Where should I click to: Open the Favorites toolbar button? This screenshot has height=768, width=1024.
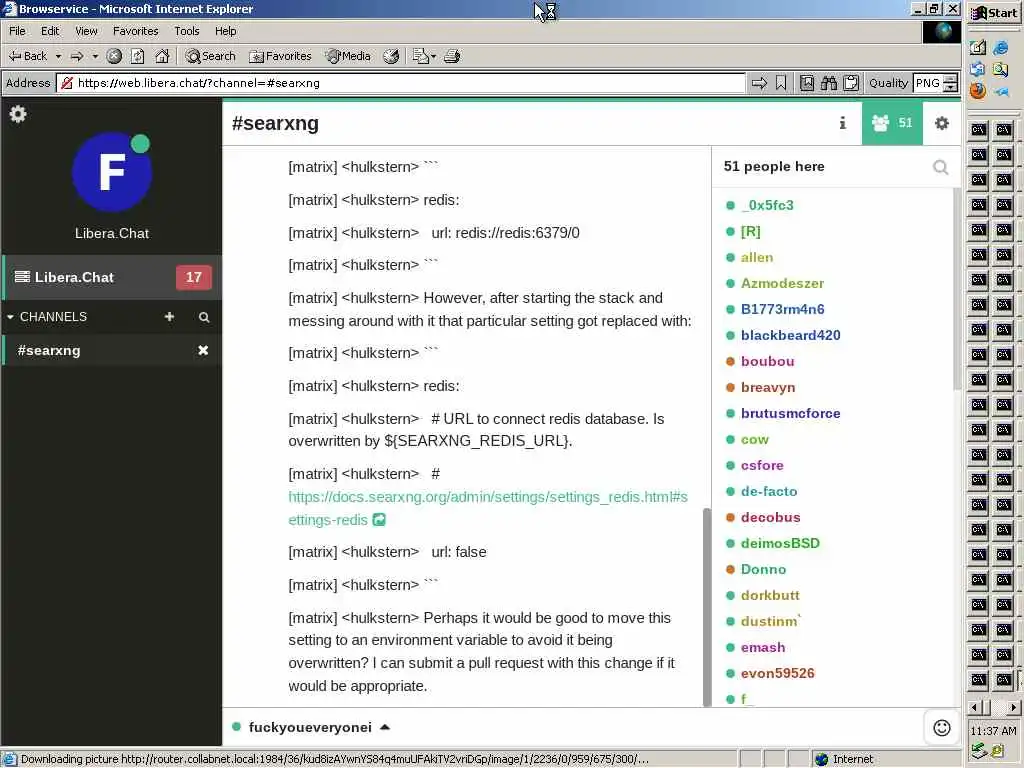point(280,56)
